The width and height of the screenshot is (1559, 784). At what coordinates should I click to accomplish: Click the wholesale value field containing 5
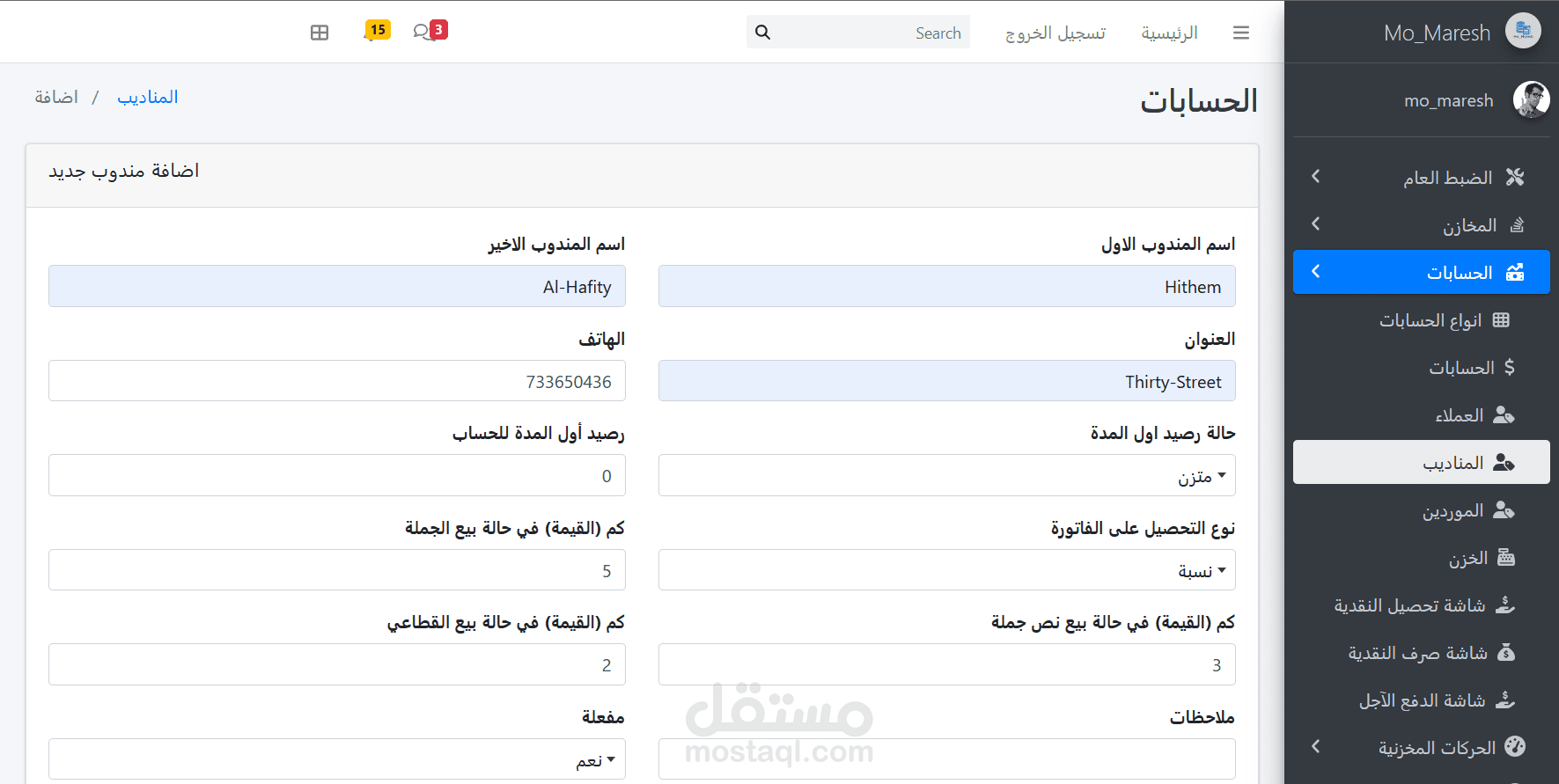(x=337, y=570)
